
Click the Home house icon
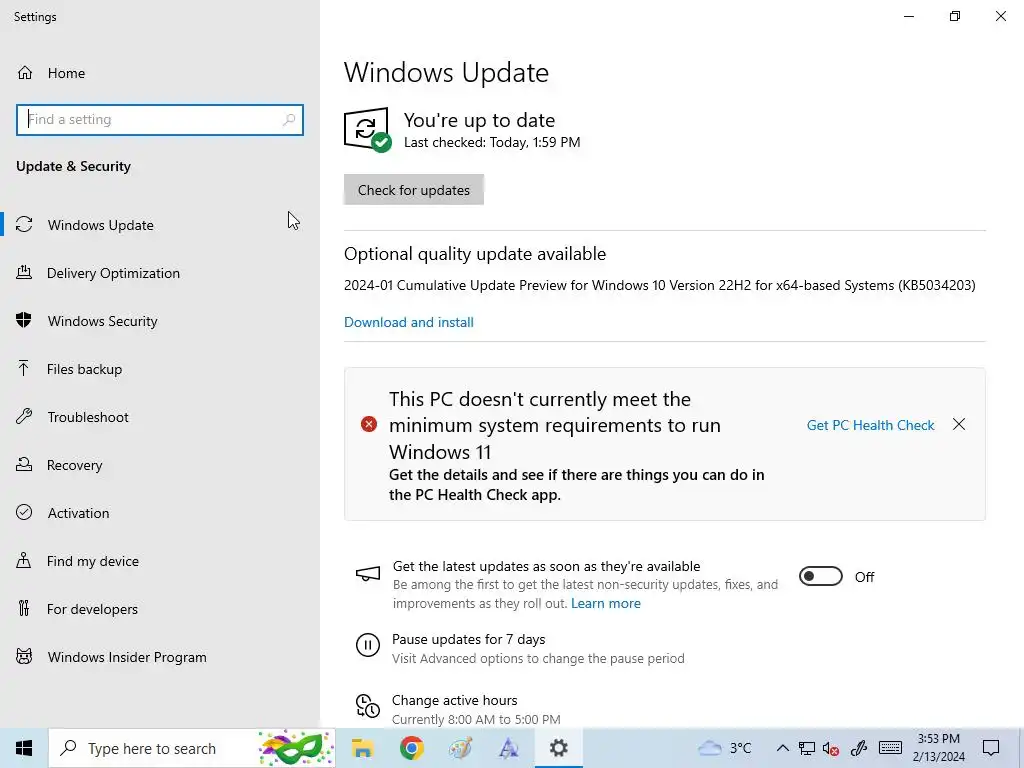click(x=25, y=73)
